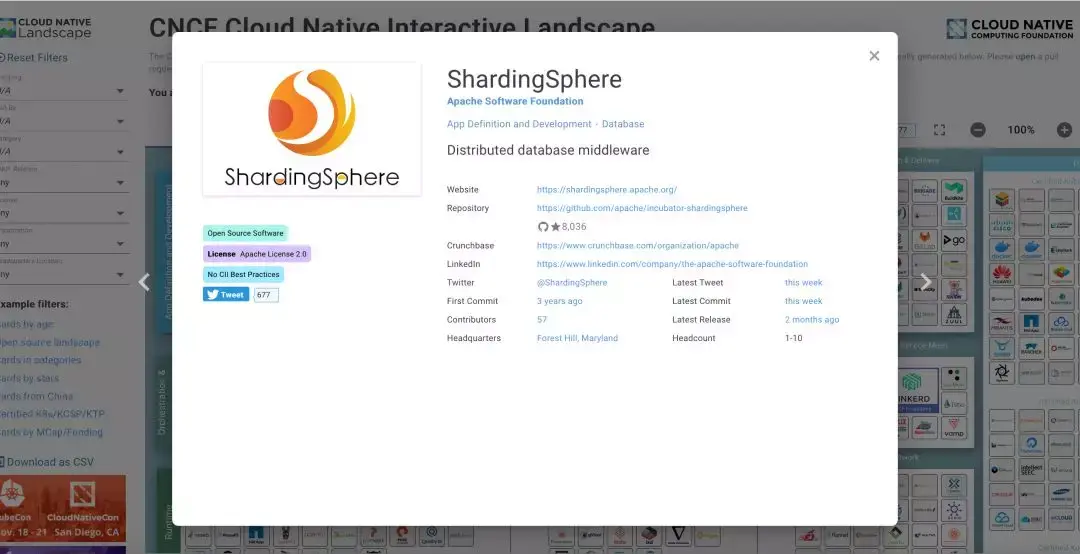Open the 'Cards by age' example filter

[x=27, y=325]
